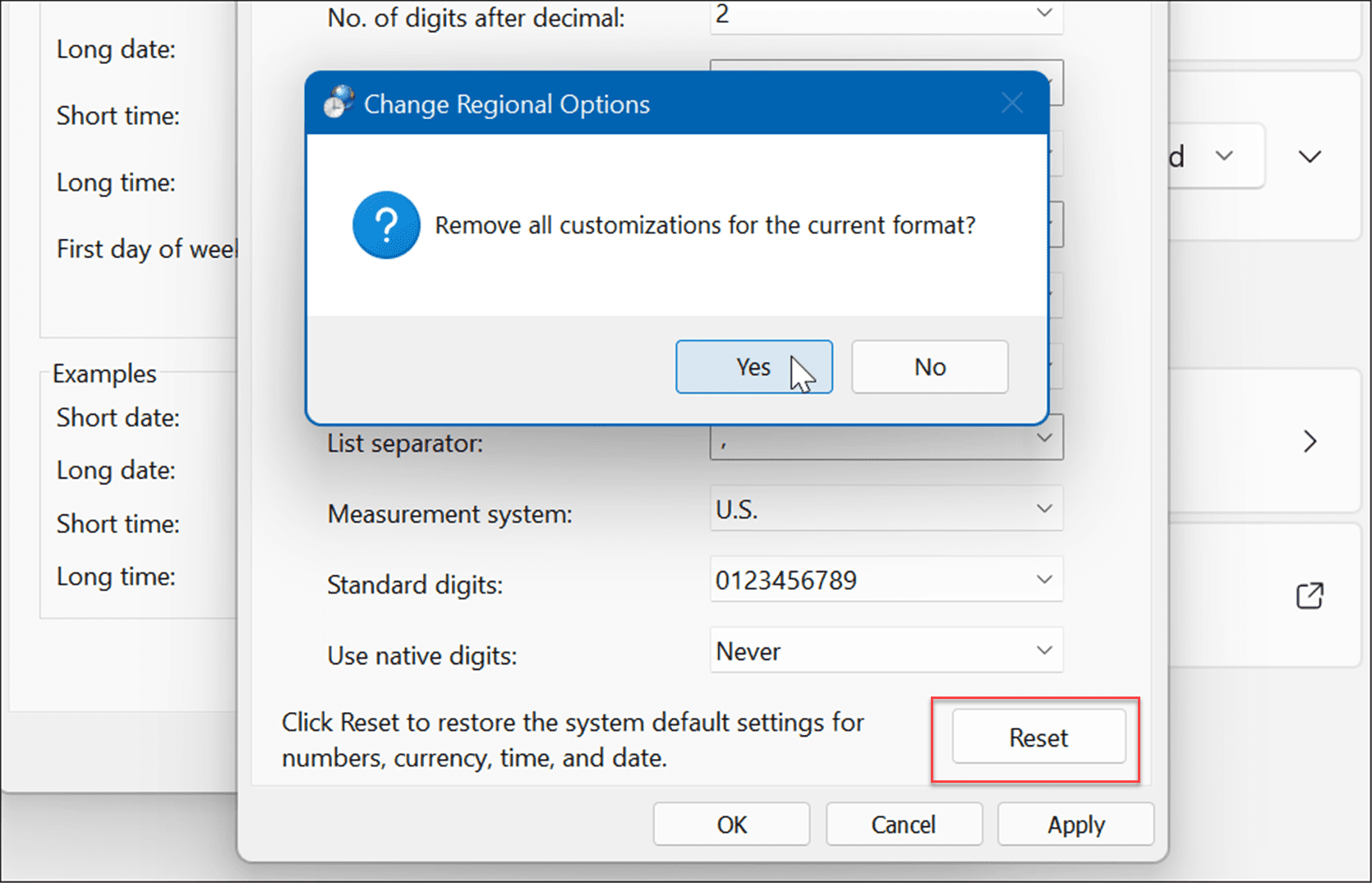Collapse section using far-right down chevron
This screenshot has height=883, width=1372.
pos(1310,156)
